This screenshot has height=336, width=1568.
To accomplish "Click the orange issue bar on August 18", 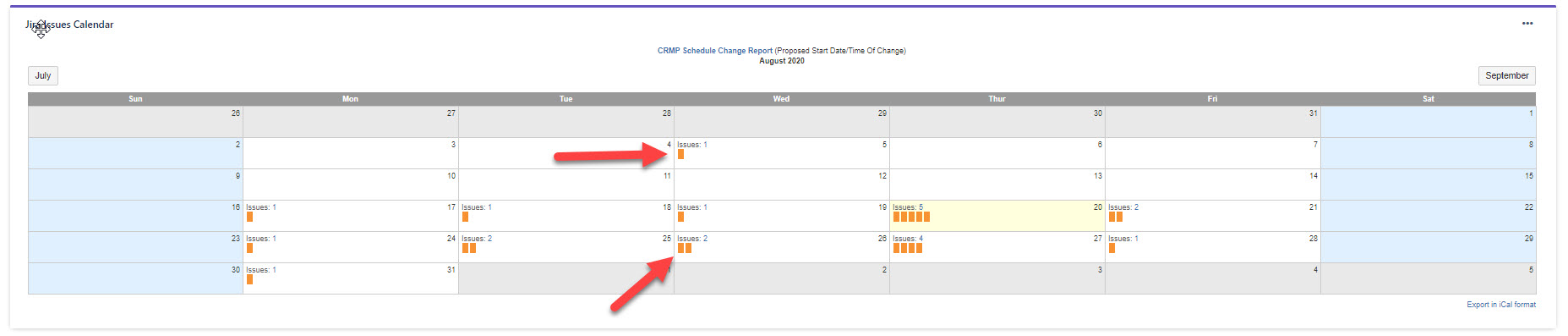I will [x=465, y=217].
